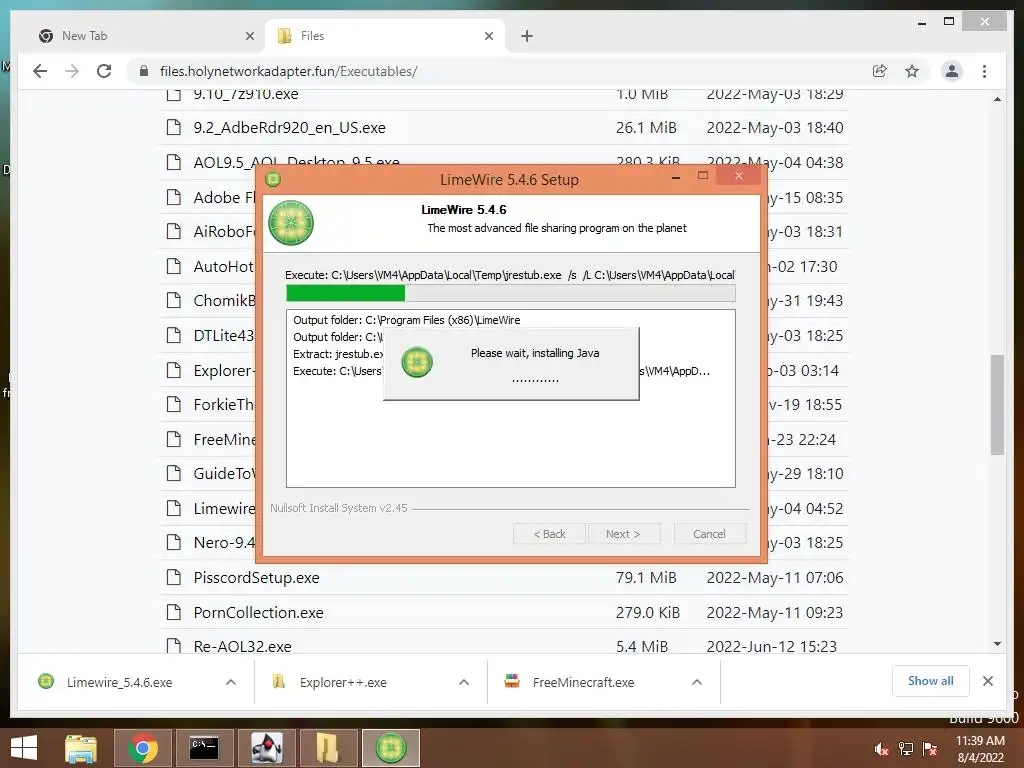Screen dimensions: 1024x768
Task: Open Chrome profile avatar
Action: coord(952,71)
